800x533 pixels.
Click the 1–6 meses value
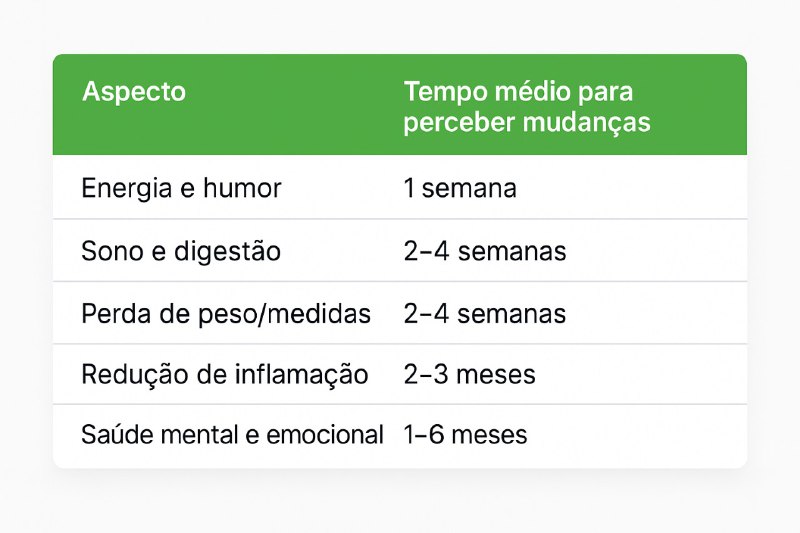[465, 435]
